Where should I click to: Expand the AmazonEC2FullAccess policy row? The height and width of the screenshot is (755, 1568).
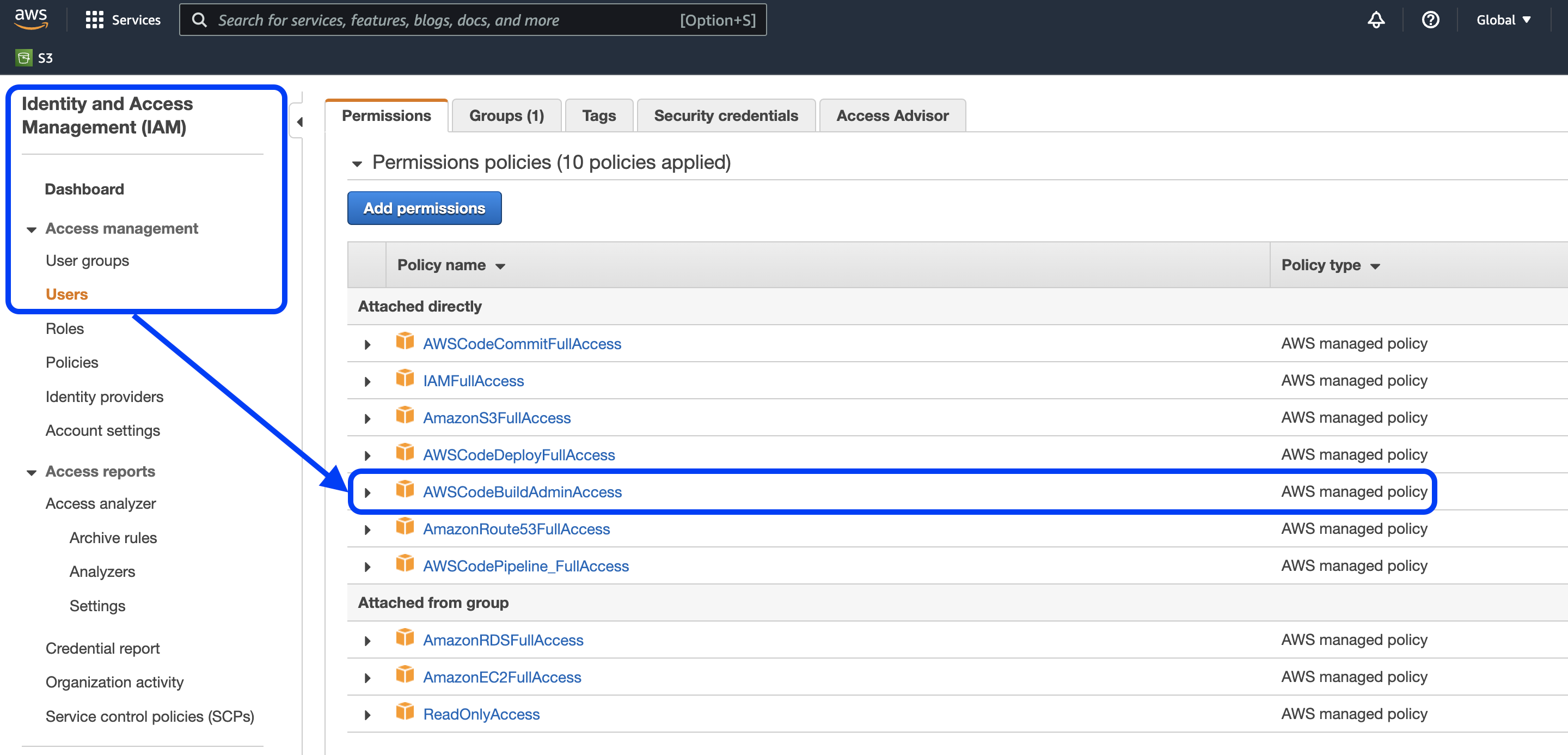(x=367, y=678)
